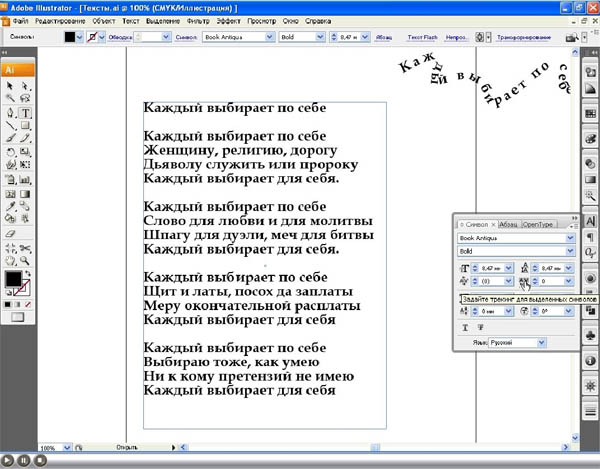Screen dimensions: 600x469
Task: Open the OpenType tab
Action: pos(537,224)
